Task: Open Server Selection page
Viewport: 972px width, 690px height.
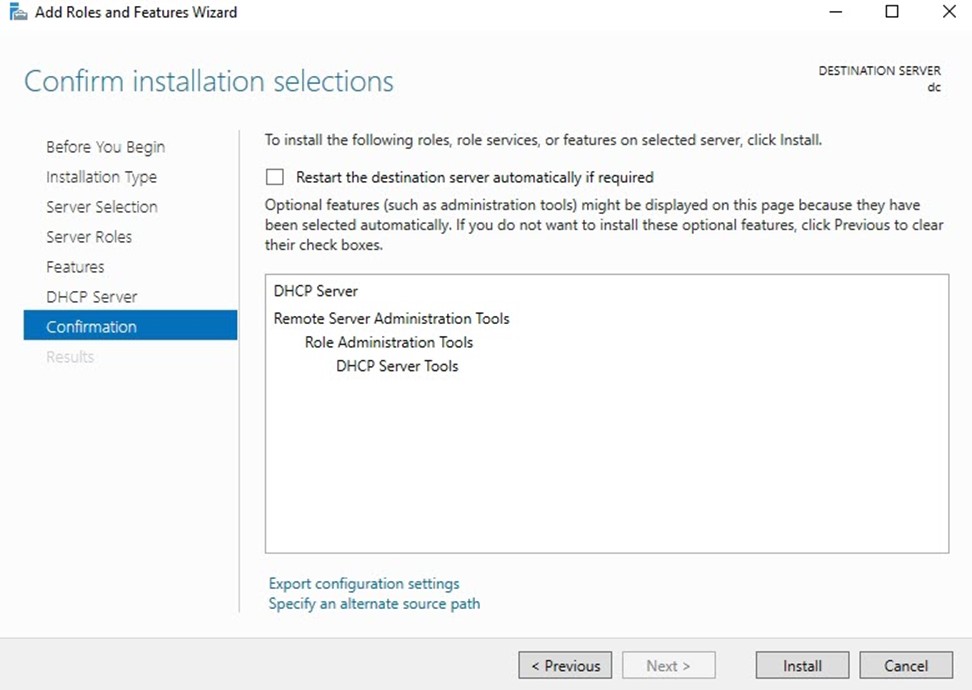Action: 102,207
